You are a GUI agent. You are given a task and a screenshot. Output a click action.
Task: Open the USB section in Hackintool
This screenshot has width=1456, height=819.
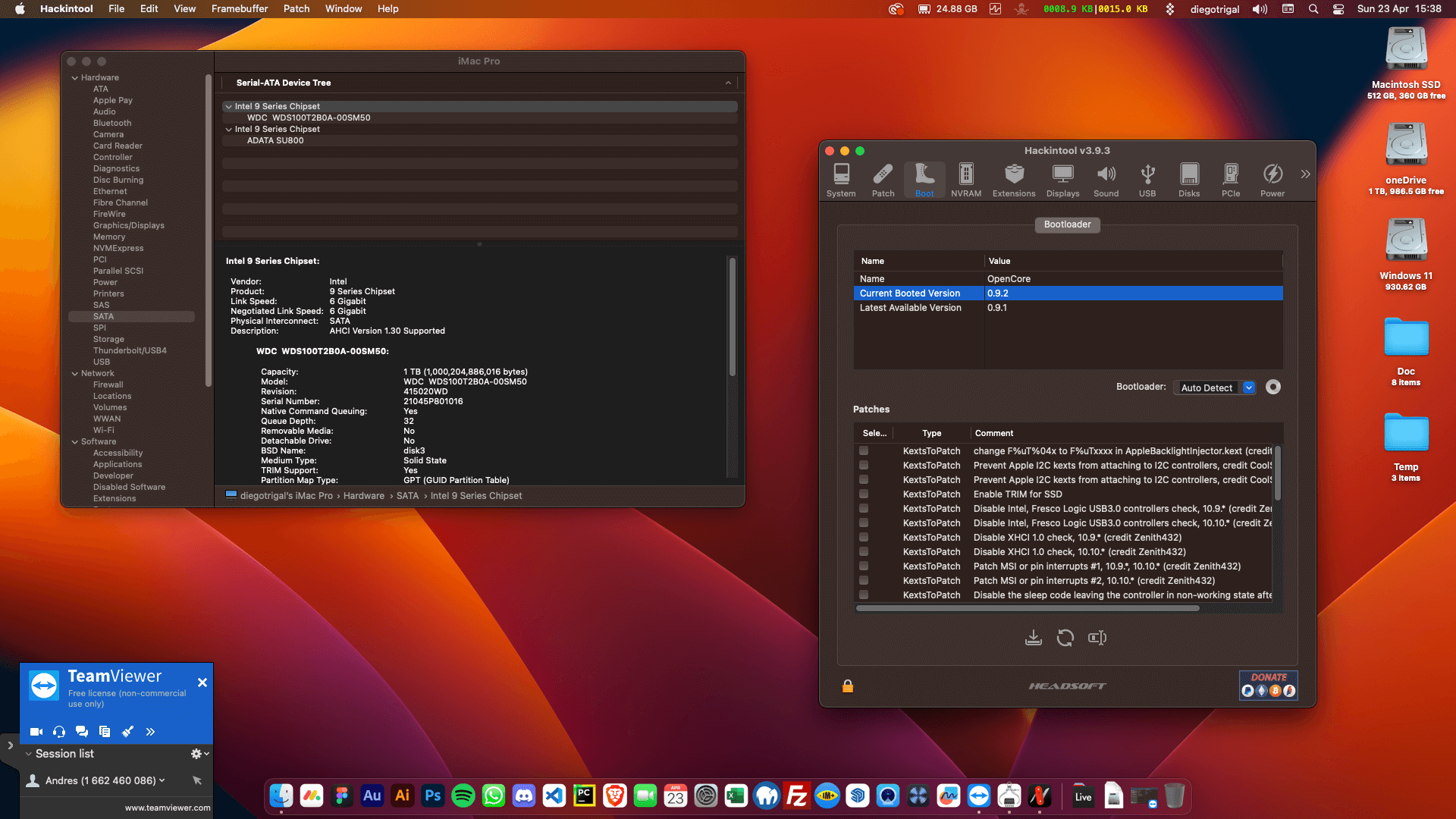pyautogui.click(x=1147, y=180)
